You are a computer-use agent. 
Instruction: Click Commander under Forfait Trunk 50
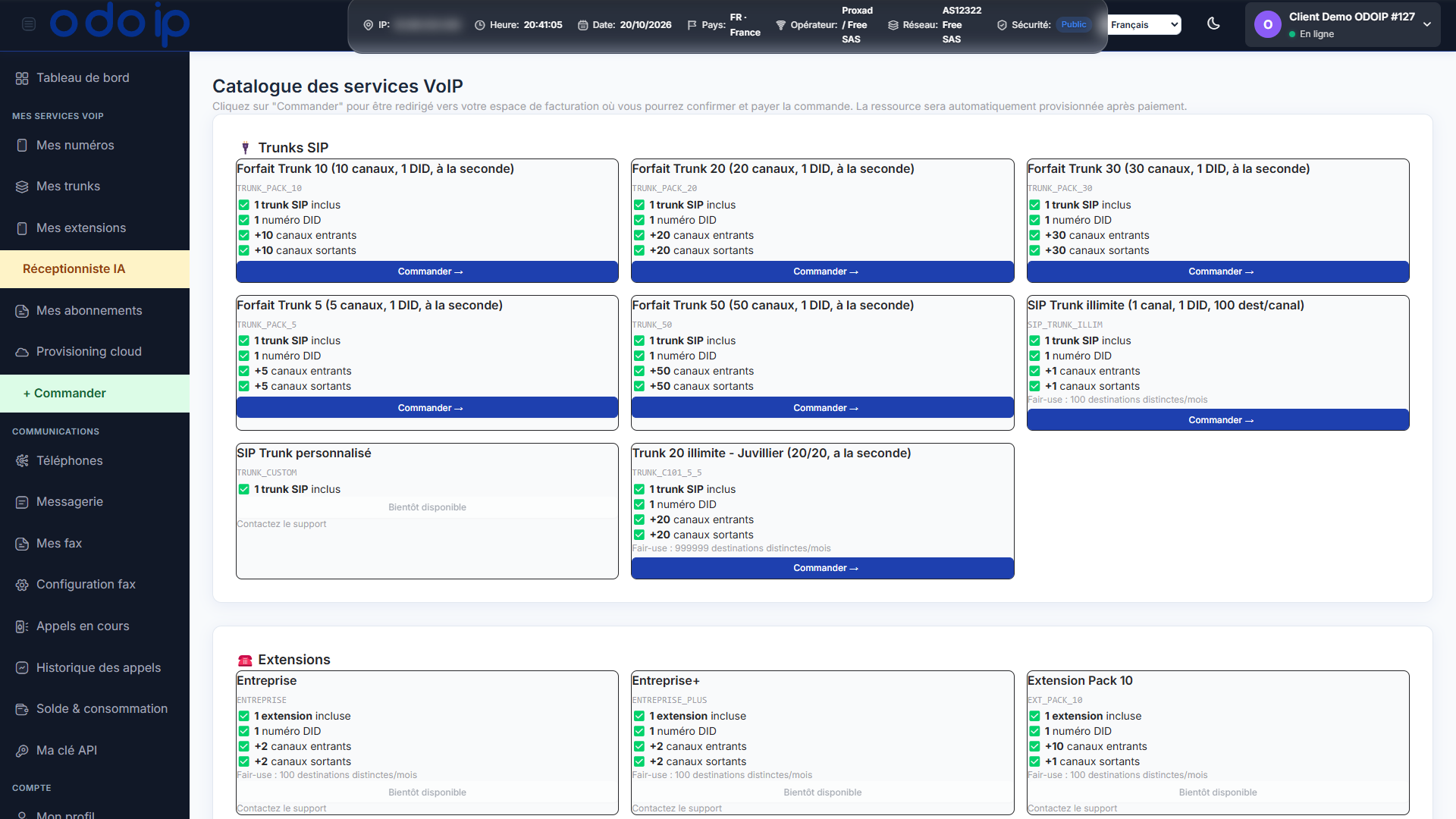[822, 408]
